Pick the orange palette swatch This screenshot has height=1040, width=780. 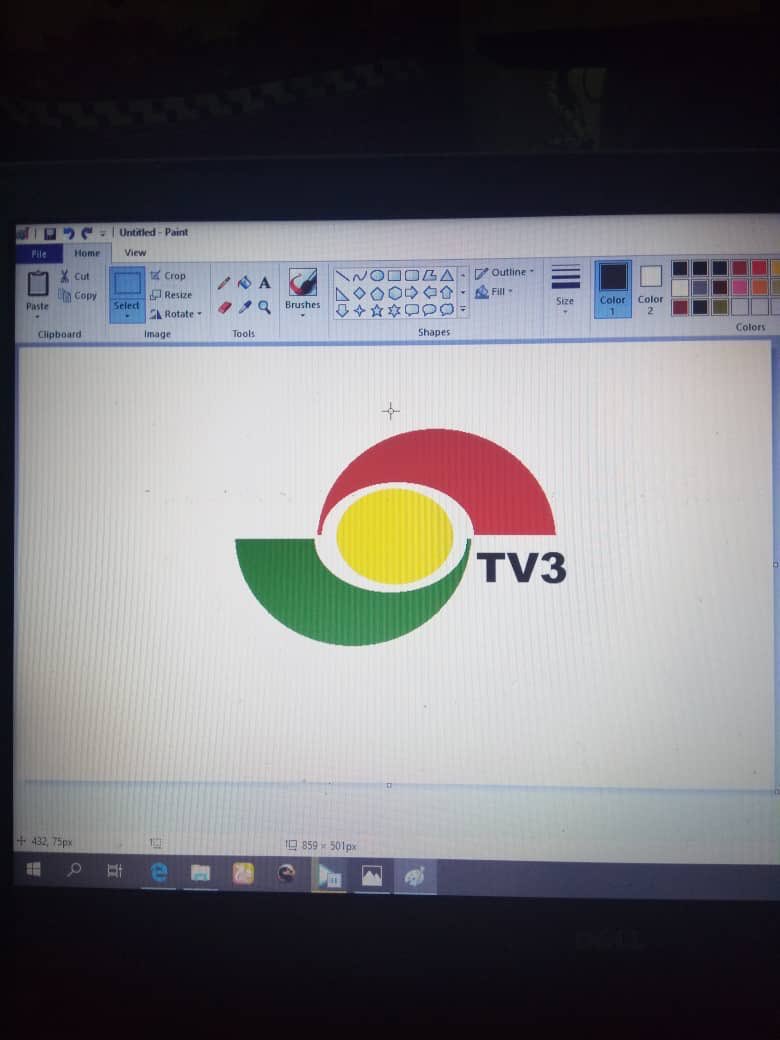[x=759, y=287]
